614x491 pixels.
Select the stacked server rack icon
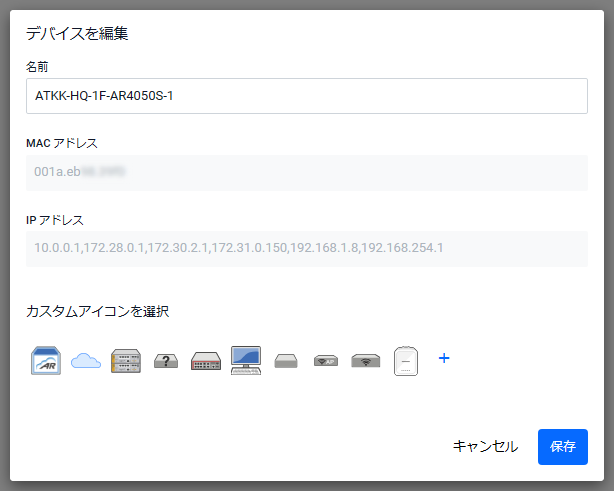tap(126, 360)
